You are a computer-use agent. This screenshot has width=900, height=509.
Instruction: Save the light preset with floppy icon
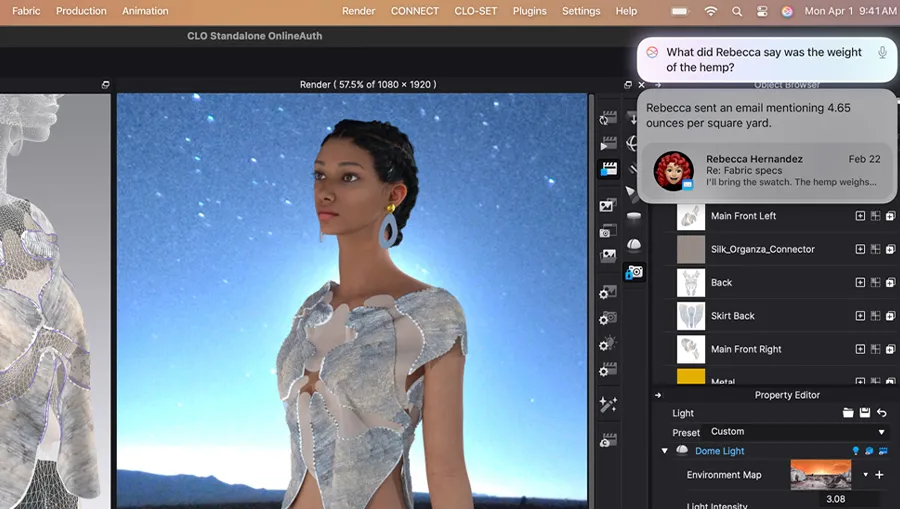click(864, 413)
